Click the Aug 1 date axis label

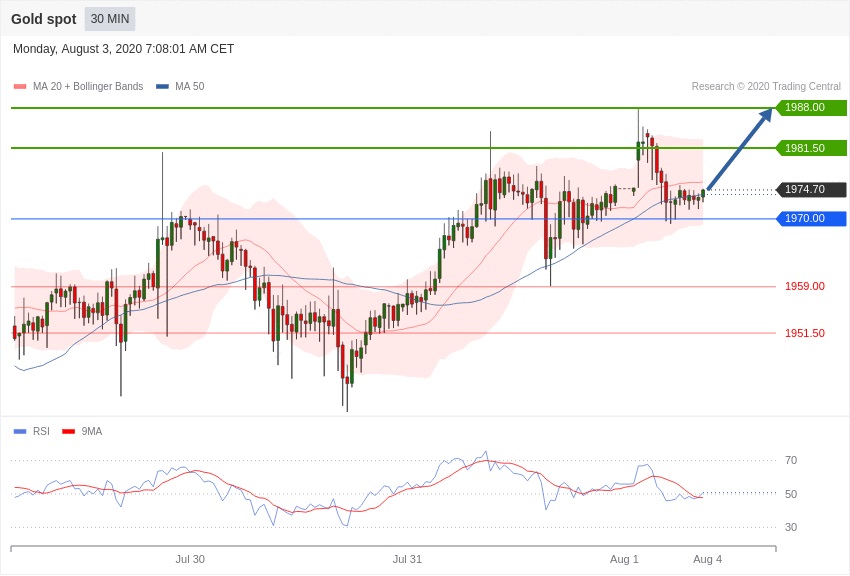coord(624,559)
